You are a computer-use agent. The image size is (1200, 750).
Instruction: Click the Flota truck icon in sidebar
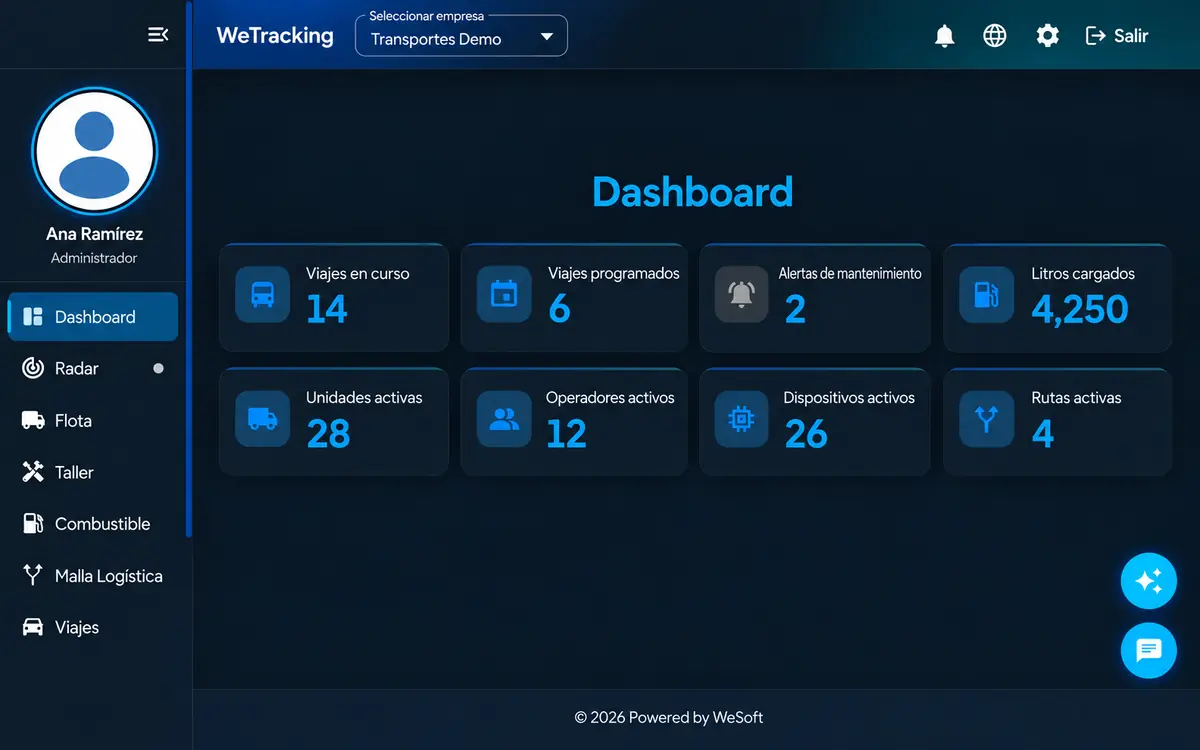point(33,420)
